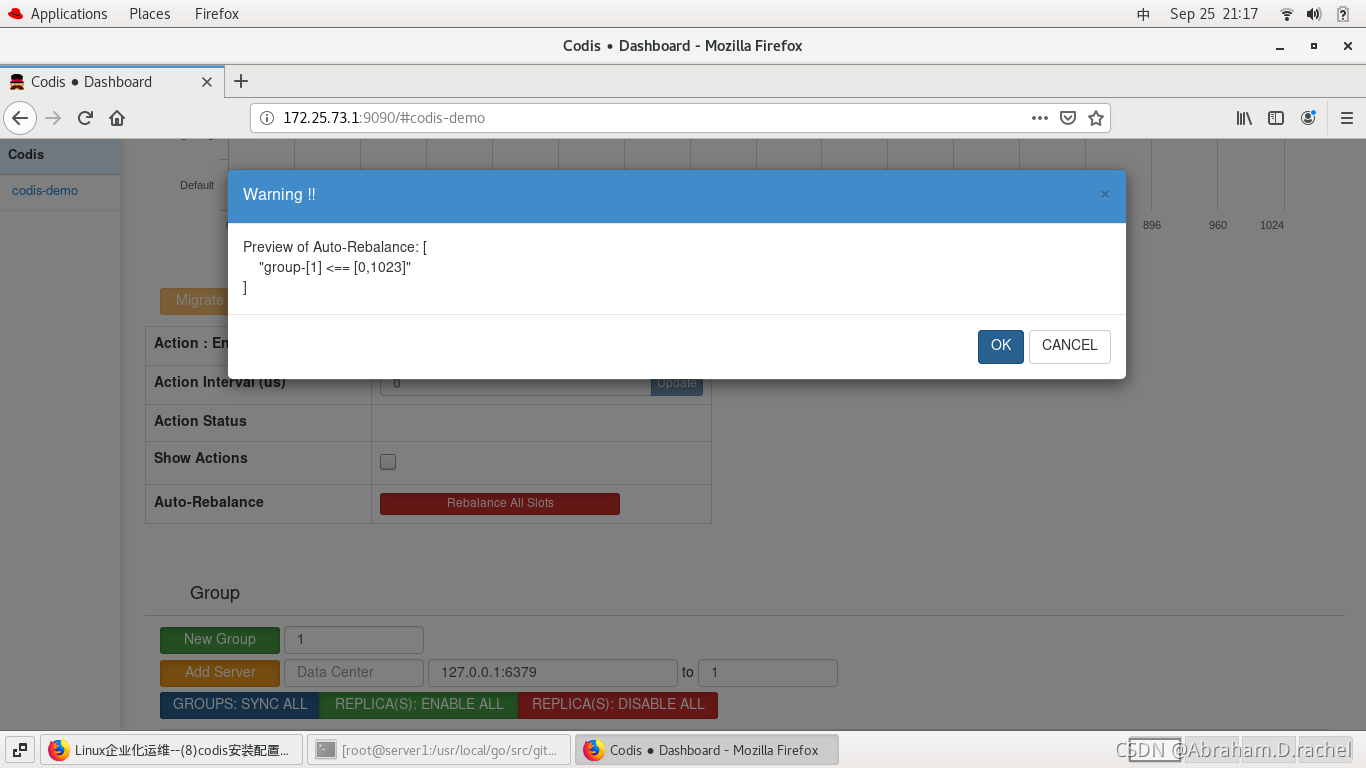Bookmark this page with the star icon
Viewport: 1366px width, 768px height.
(x=1096, y=118)
